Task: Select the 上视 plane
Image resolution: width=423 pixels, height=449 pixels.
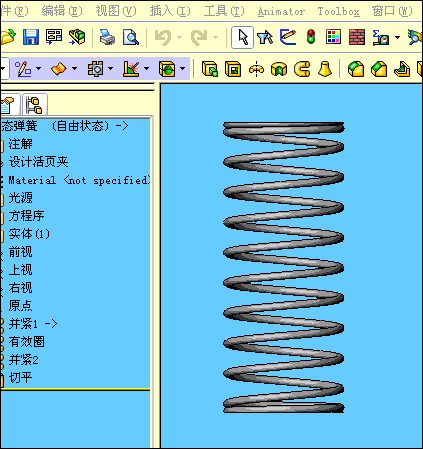Action: pos(21,270)
